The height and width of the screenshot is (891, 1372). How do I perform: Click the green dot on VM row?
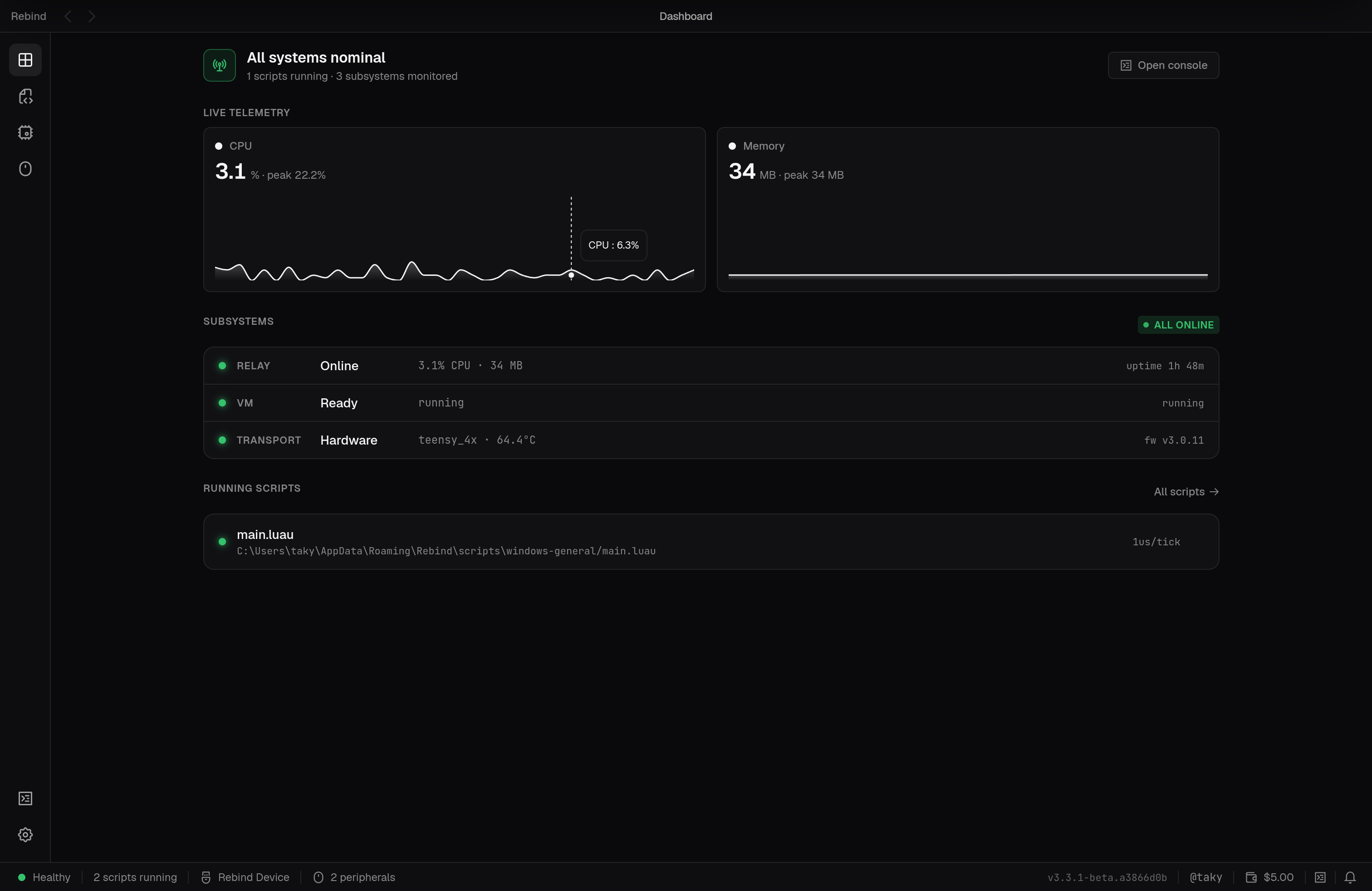(x=222, y=403)
